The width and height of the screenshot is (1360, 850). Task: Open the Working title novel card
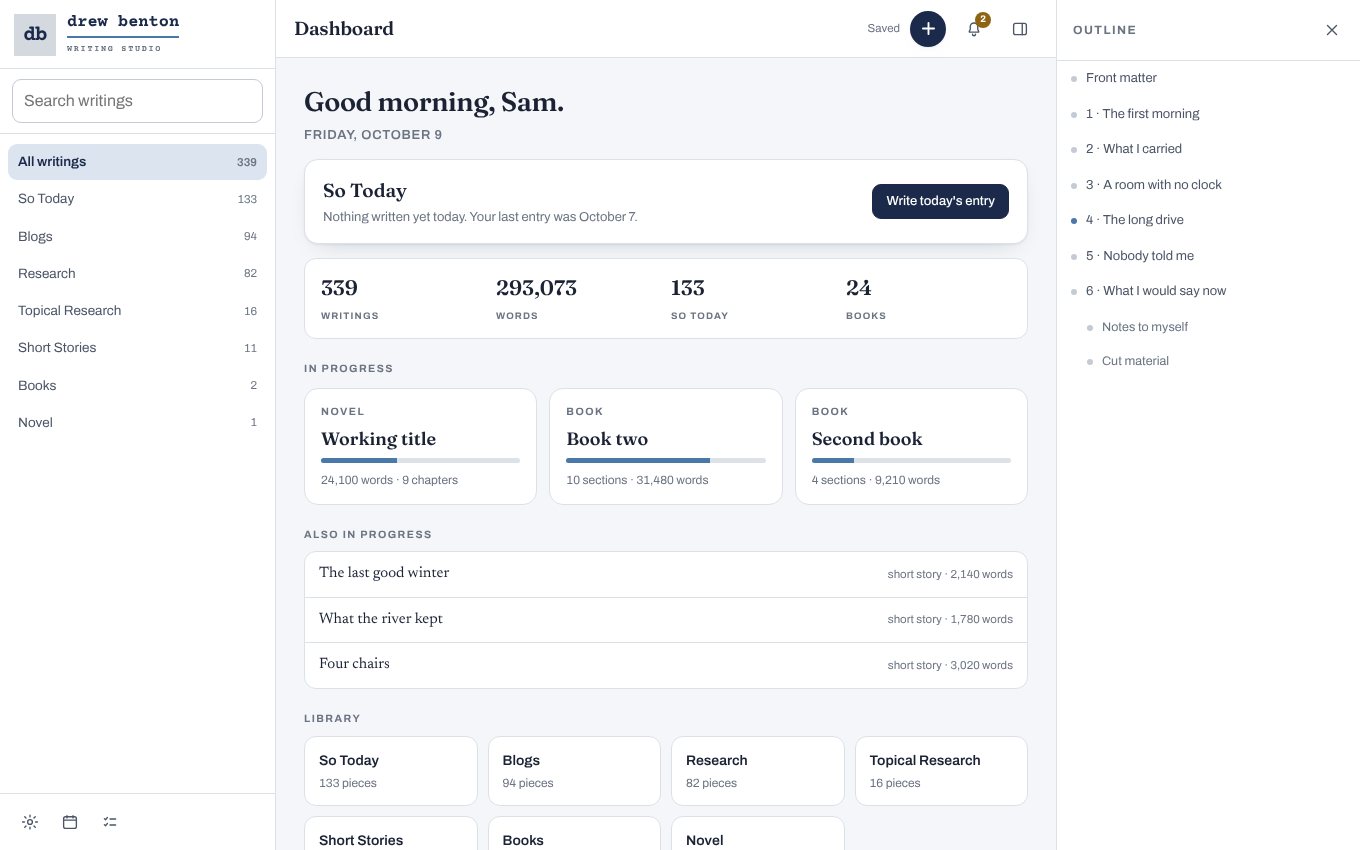pyautogui.click(x=420, y=446)
